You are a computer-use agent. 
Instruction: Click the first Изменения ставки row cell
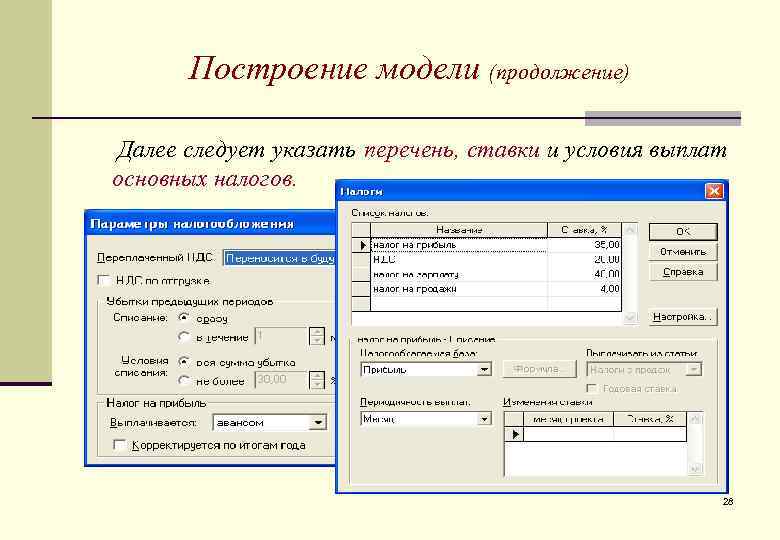[568, 434]
